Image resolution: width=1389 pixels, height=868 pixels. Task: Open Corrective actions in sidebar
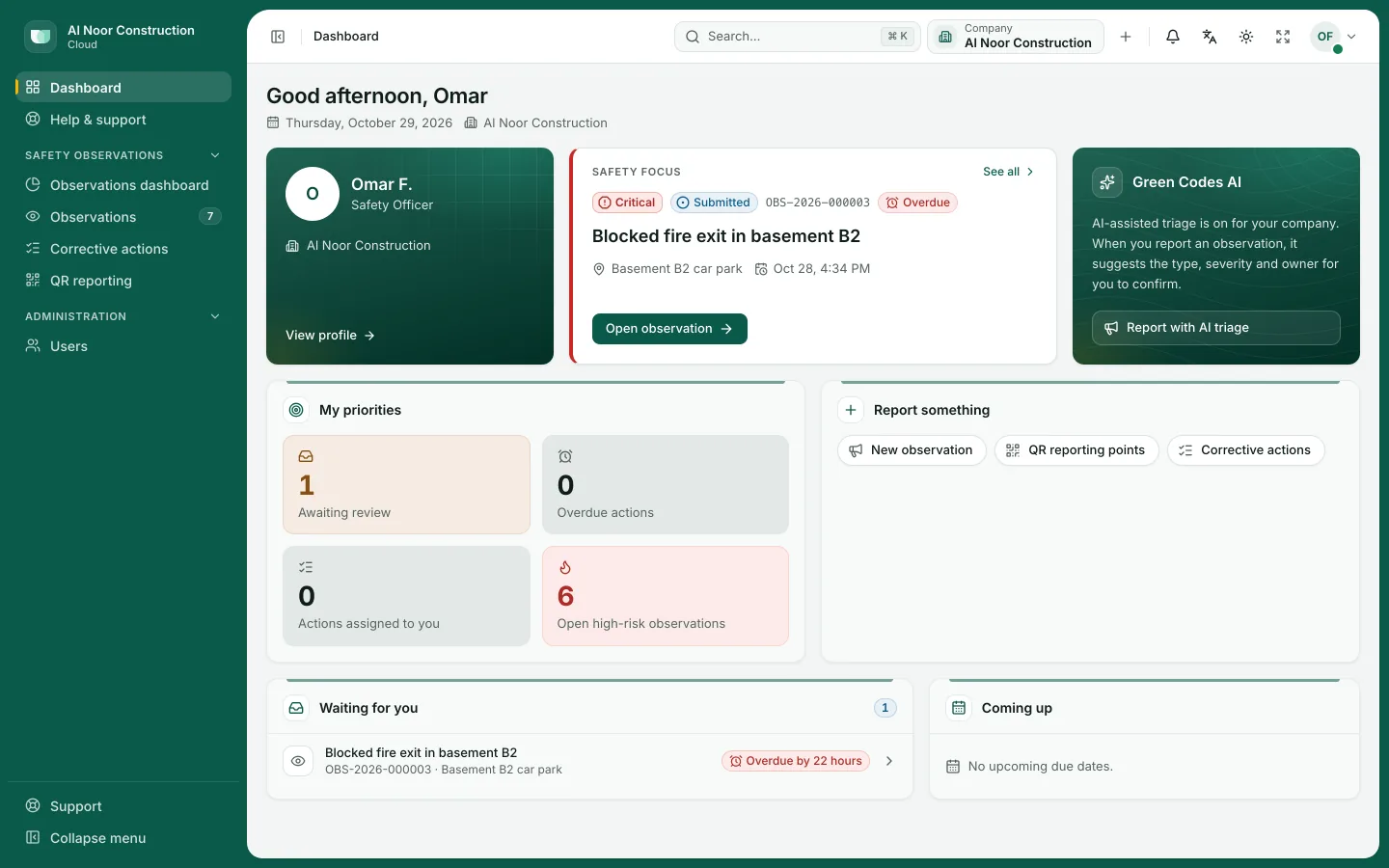point(123,249)
